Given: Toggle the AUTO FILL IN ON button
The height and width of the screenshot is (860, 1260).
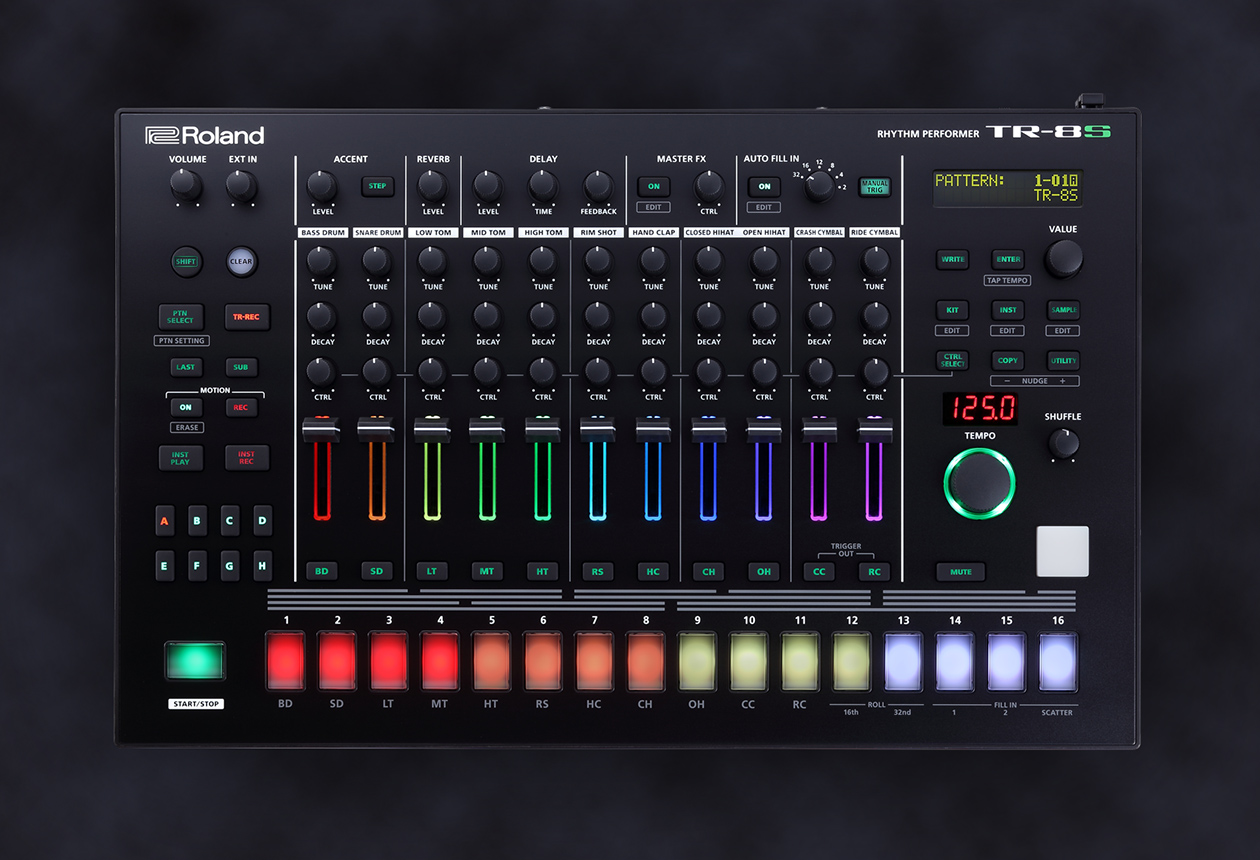Looking at the screenshot, I should coord(764,186).
